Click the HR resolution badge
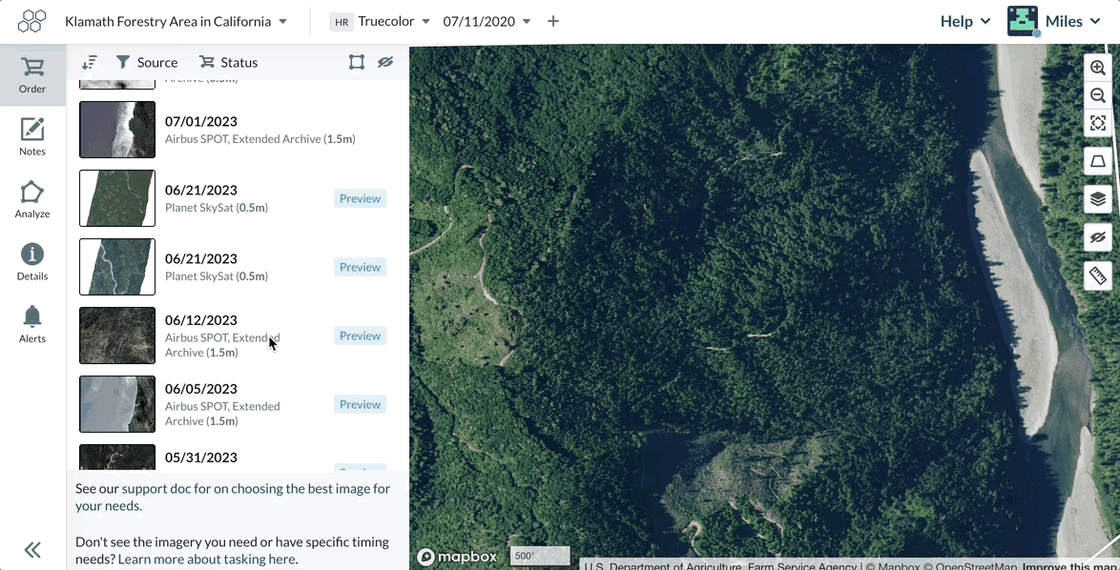 [341, 22]
